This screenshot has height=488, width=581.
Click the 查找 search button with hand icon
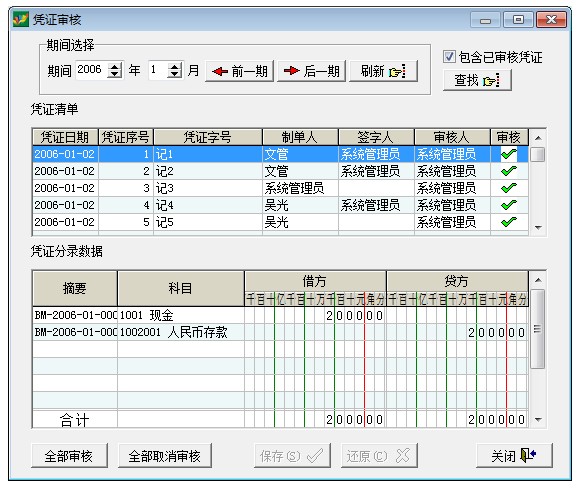[x=477, y=80]
